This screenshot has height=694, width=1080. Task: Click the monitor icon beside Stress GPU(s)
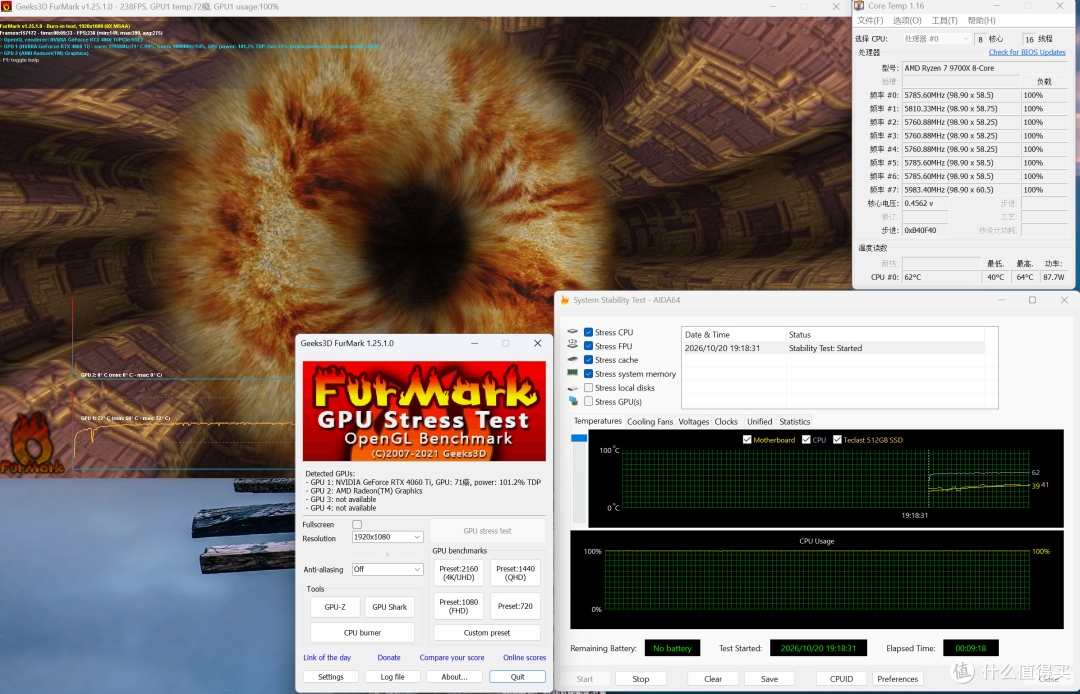[x=572, y=401]
